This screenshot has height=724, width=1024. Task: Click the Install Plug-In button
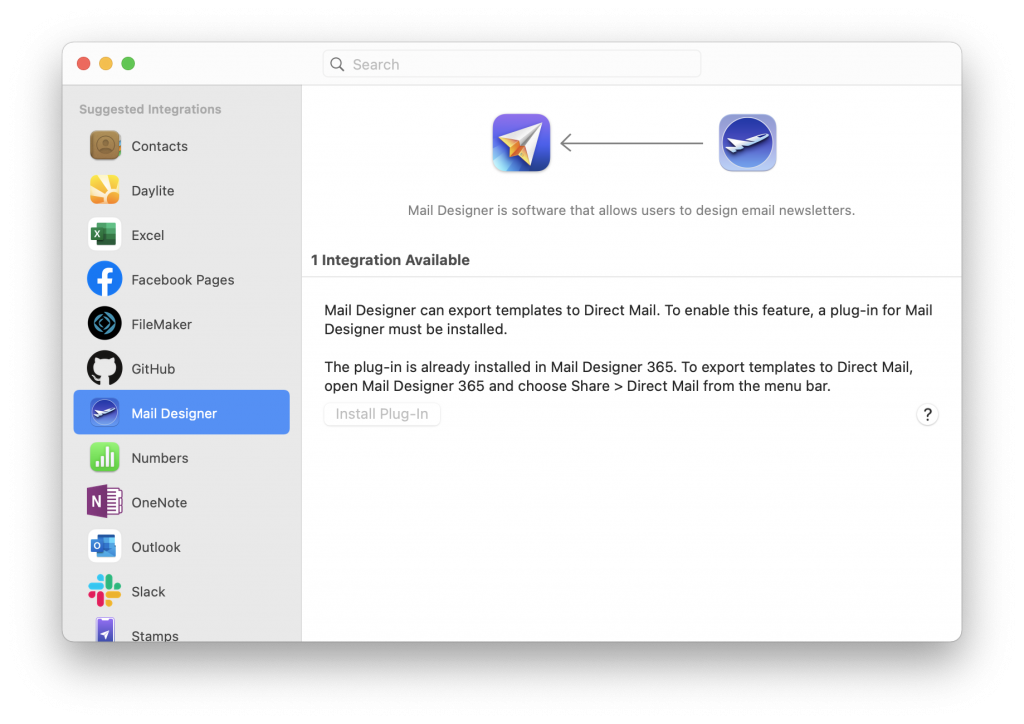click(x=382, y=414)
